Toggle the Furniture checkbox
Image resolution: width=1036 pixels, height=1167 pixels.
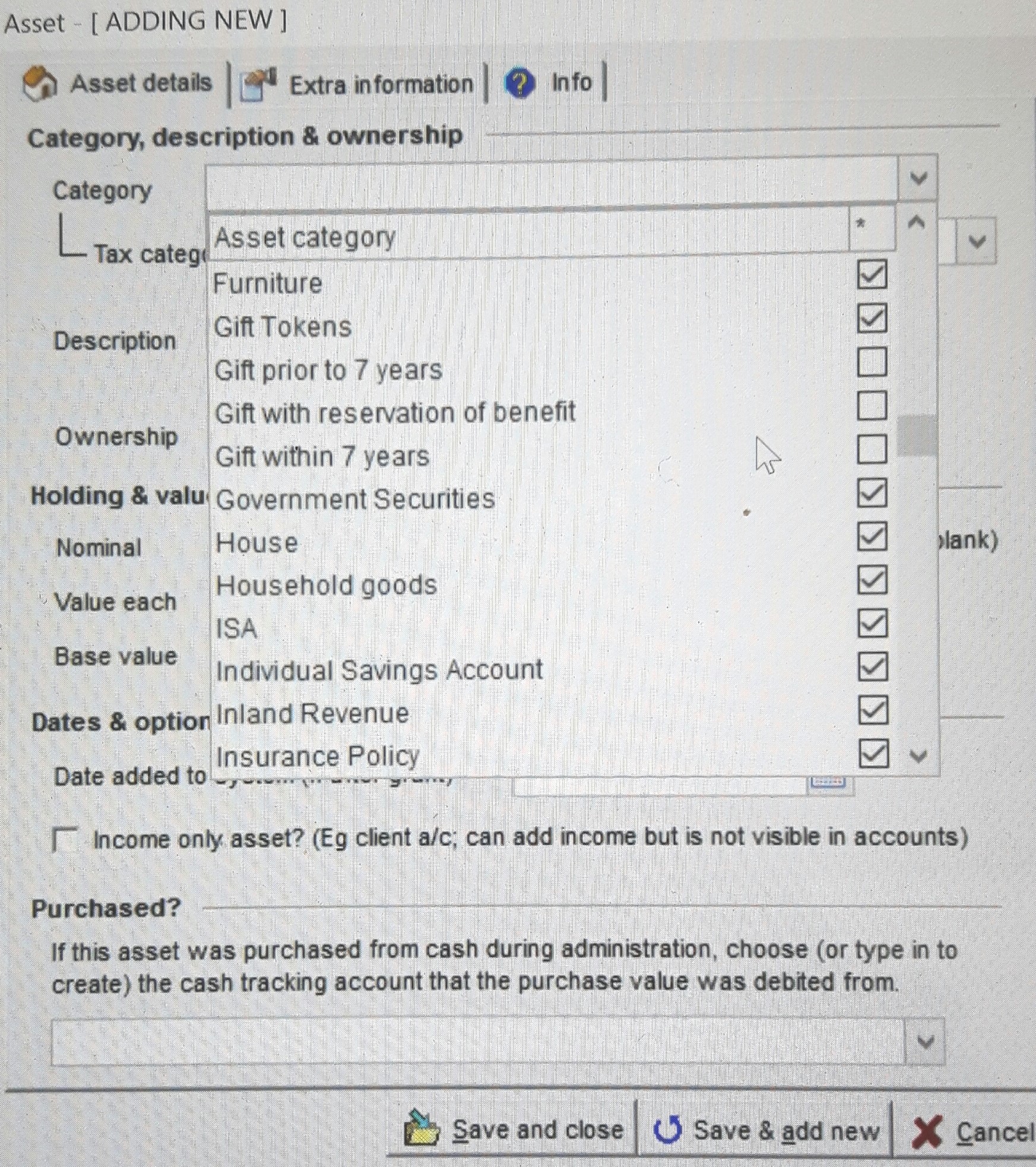coord(872,275)
